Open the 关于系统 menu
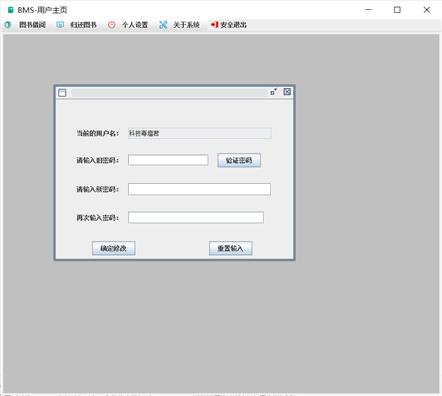 pyautogui.click(x=186, y=25)
